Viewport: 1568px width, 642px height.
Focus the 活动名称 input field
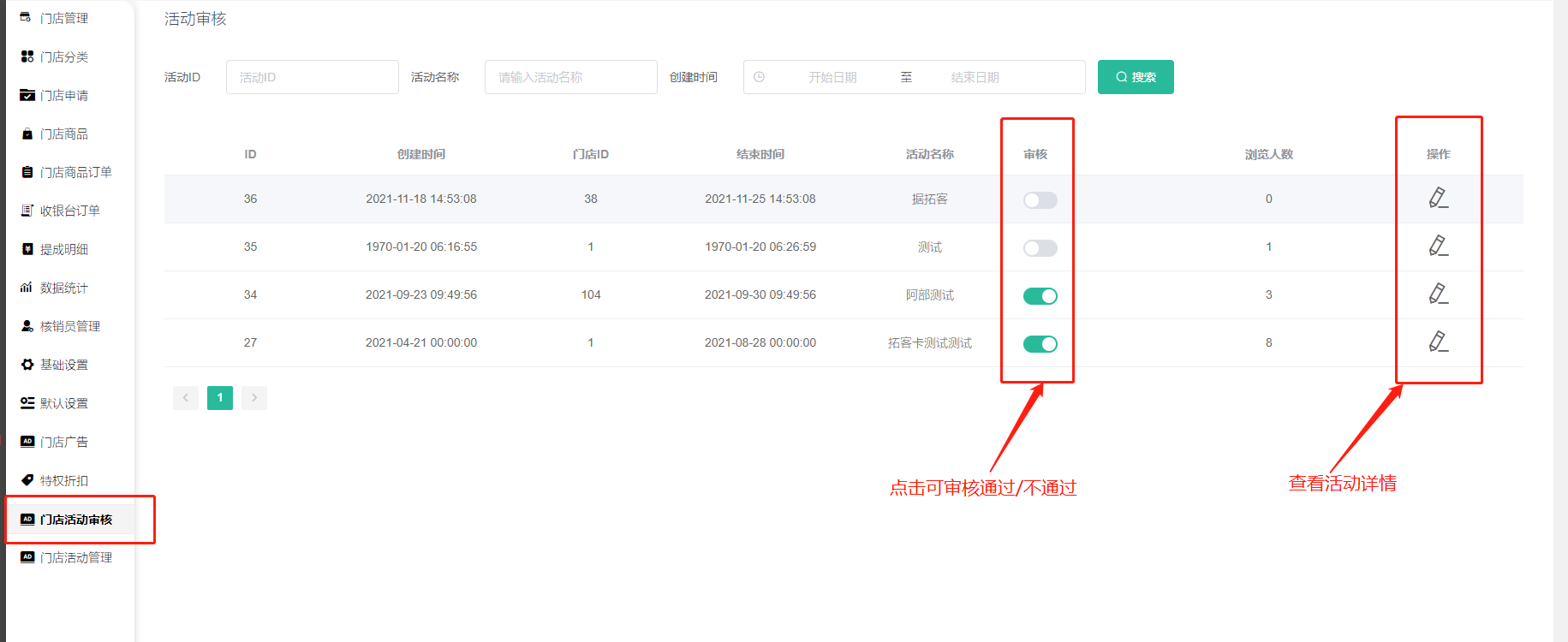coord(570,77)
